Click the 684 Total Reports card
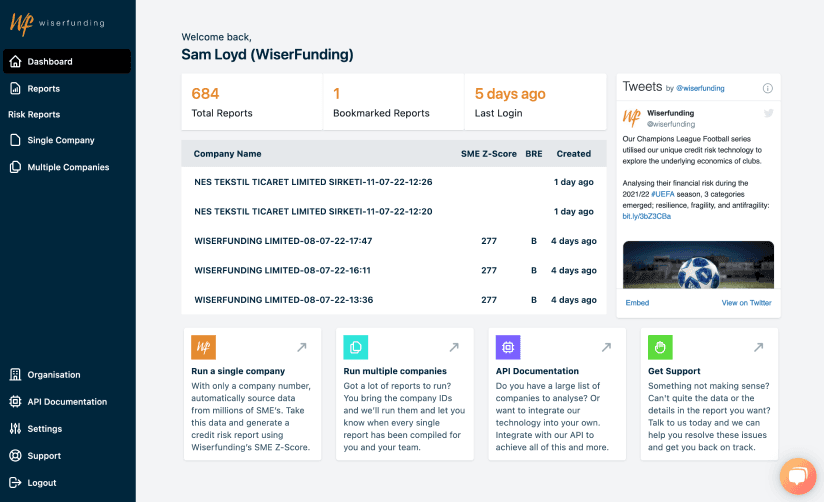Image resolution: width=824 pixels, height=502 pixels. 252,102
